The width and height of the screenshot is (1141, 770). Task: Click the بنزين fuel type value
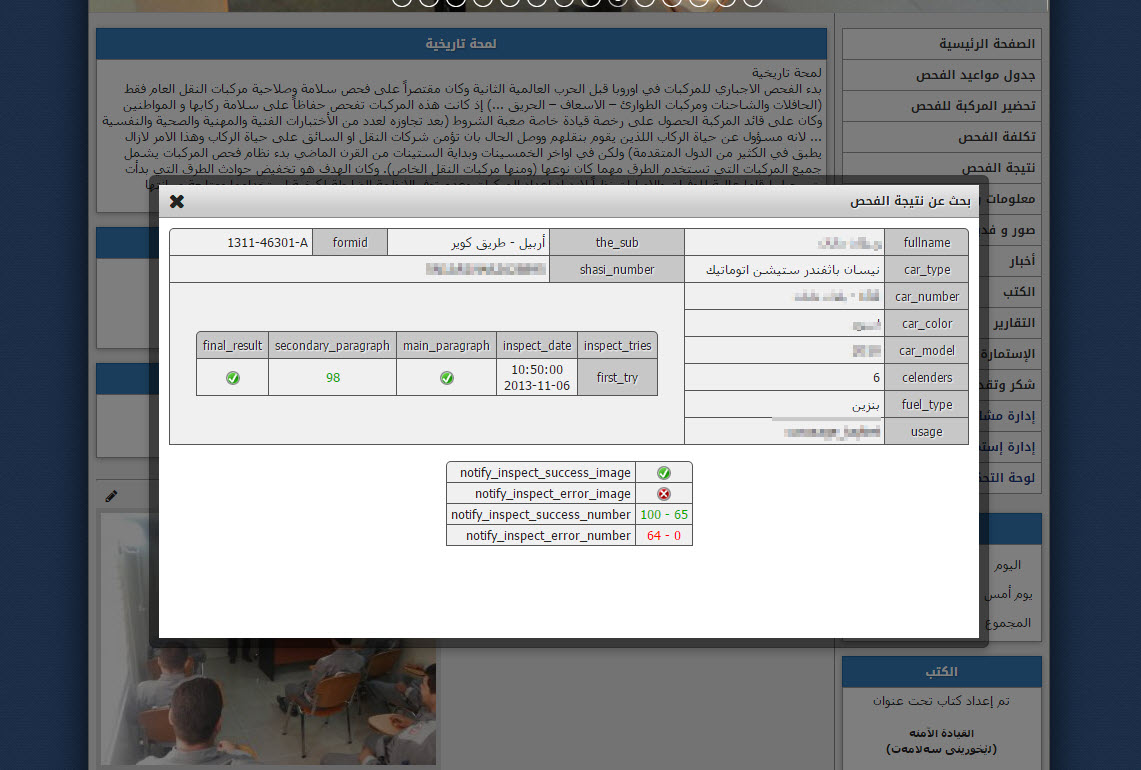866,405
